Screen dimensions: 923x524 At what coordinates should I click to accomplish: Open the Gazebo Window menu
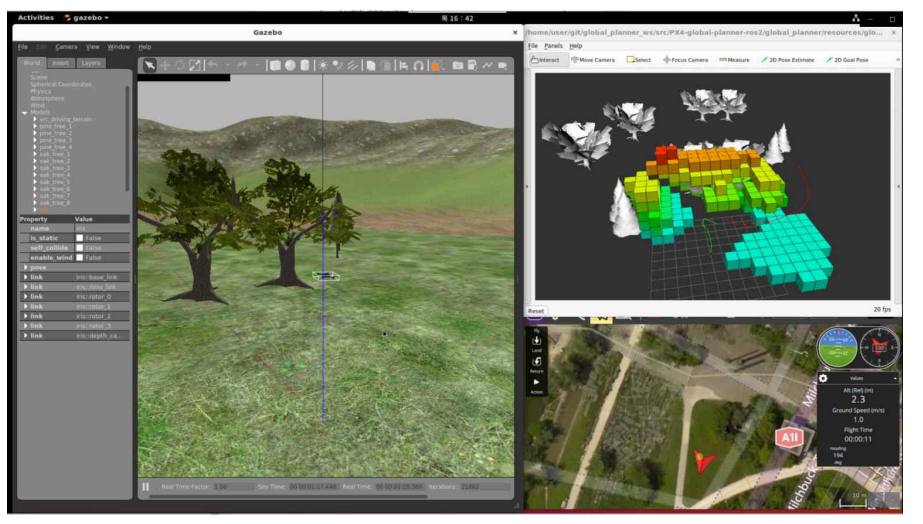coord(118,47)
